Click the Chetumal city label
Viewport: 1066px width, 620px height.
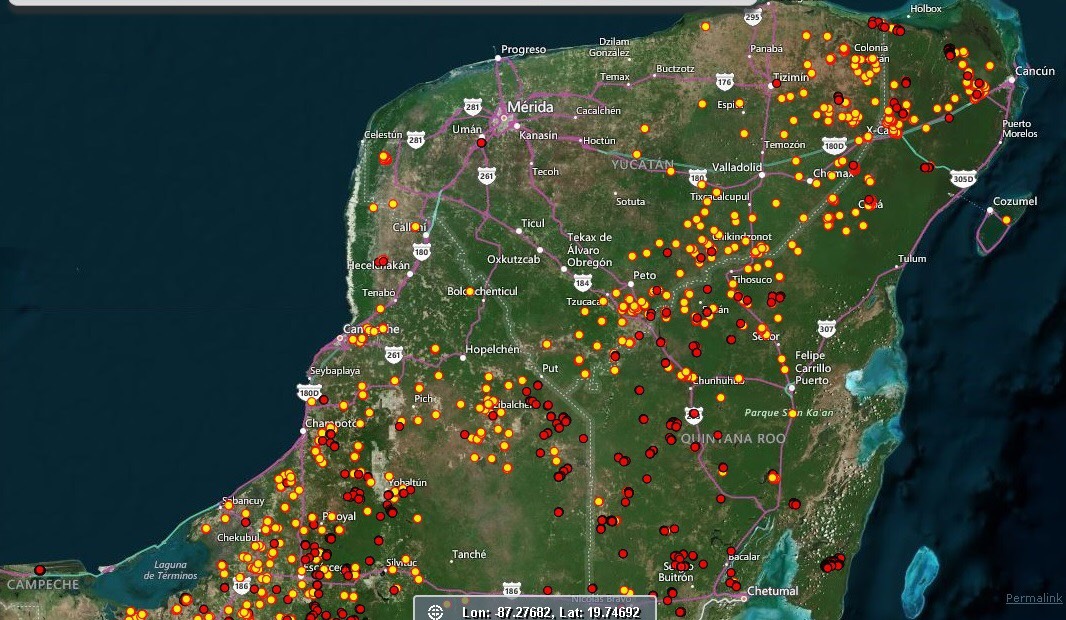[x=773, y=591]
